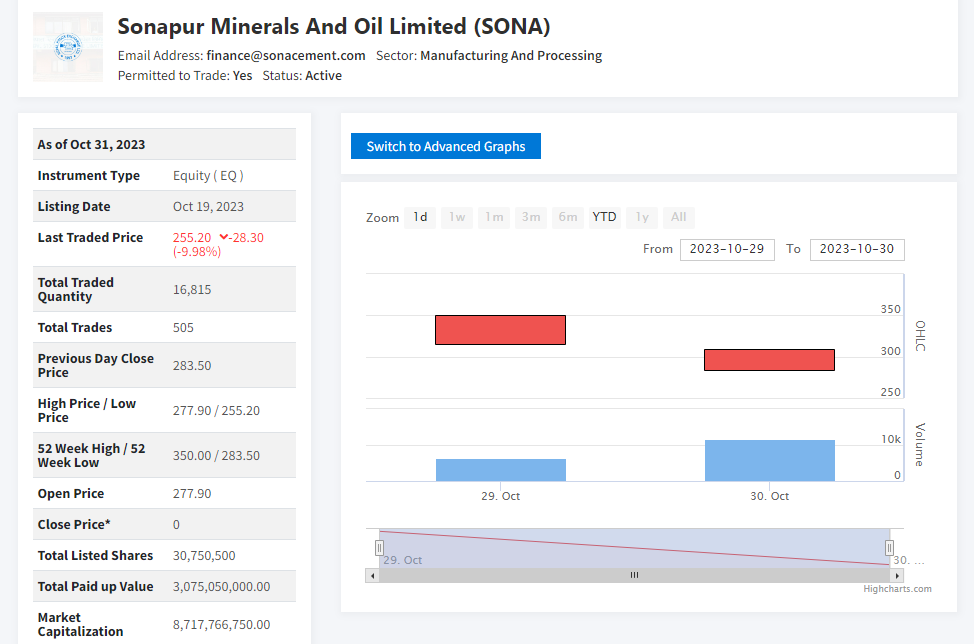Click the 30 Oct red OHLC candle
This screenshot has height=644, width=974.
(769, 360)
